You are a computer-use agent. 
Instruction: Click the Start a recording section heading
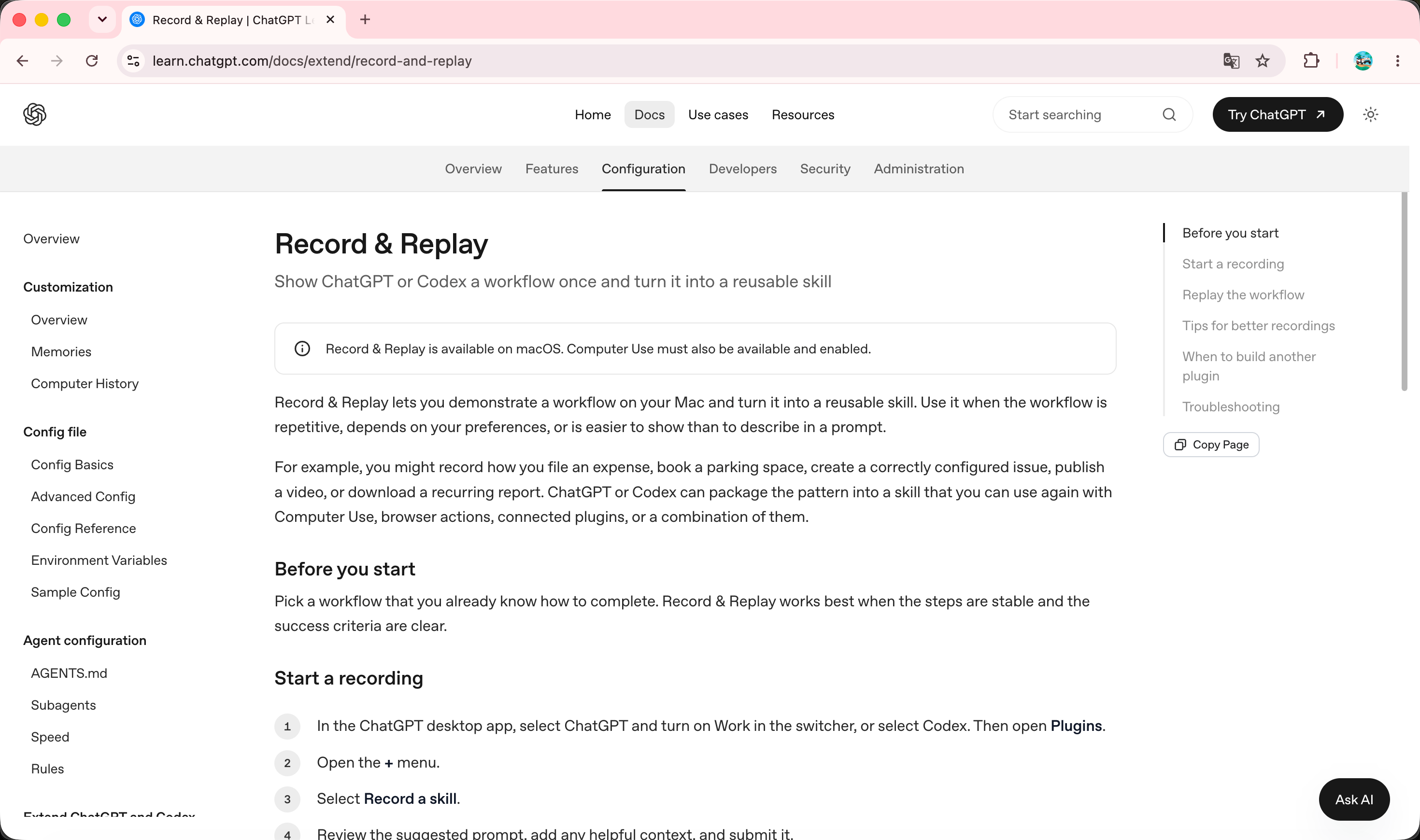click(x=349, y=678)
